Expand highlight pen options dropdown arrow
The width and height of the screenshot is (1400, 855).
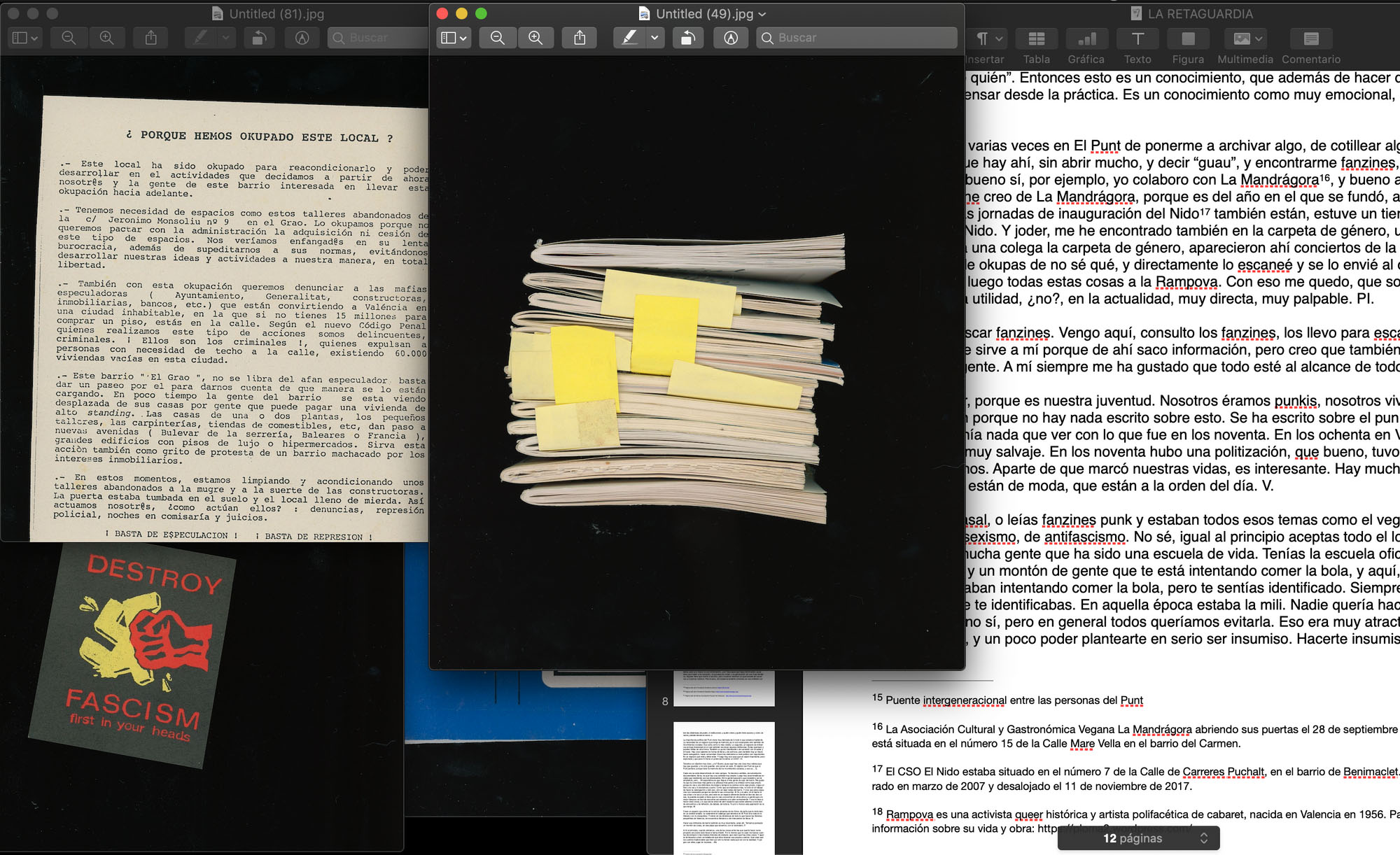tap(654, 38)
